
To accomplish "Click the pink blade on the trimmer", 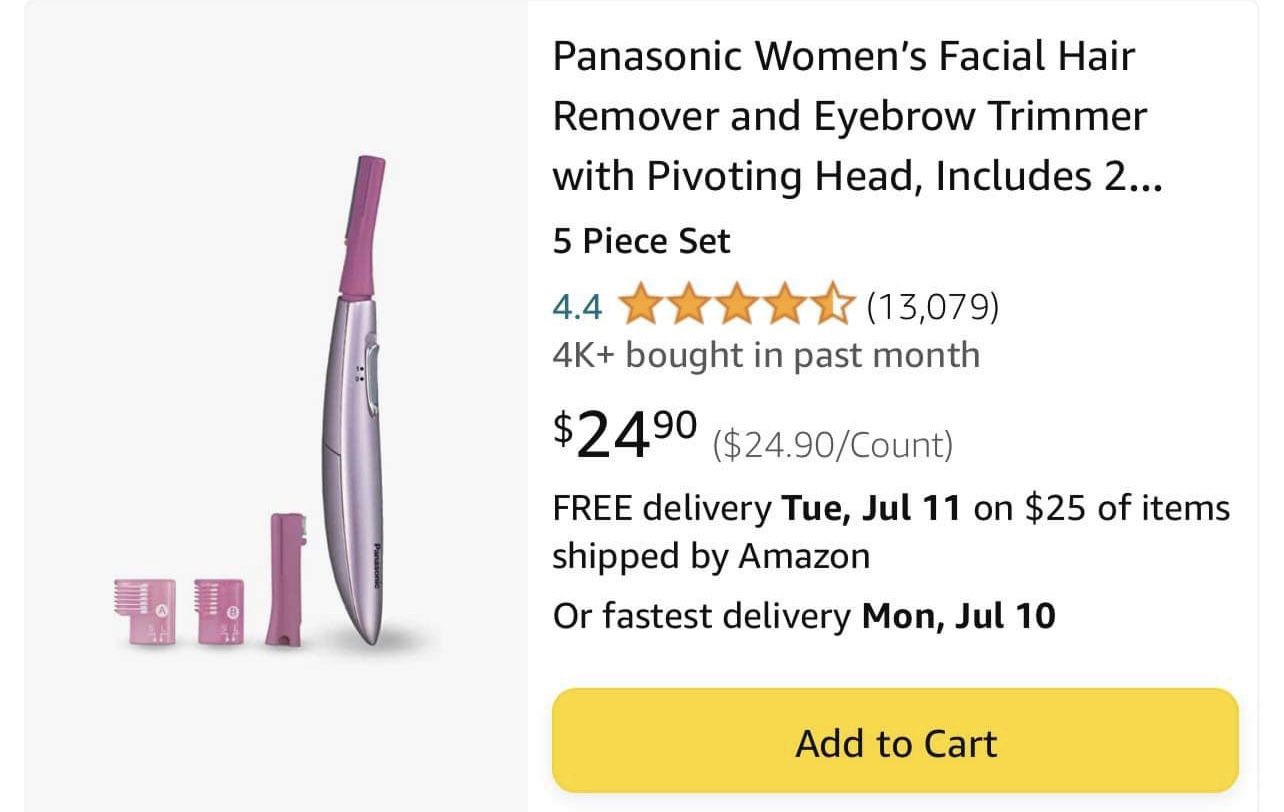I will pyautogui.click(x=361, y=225).
